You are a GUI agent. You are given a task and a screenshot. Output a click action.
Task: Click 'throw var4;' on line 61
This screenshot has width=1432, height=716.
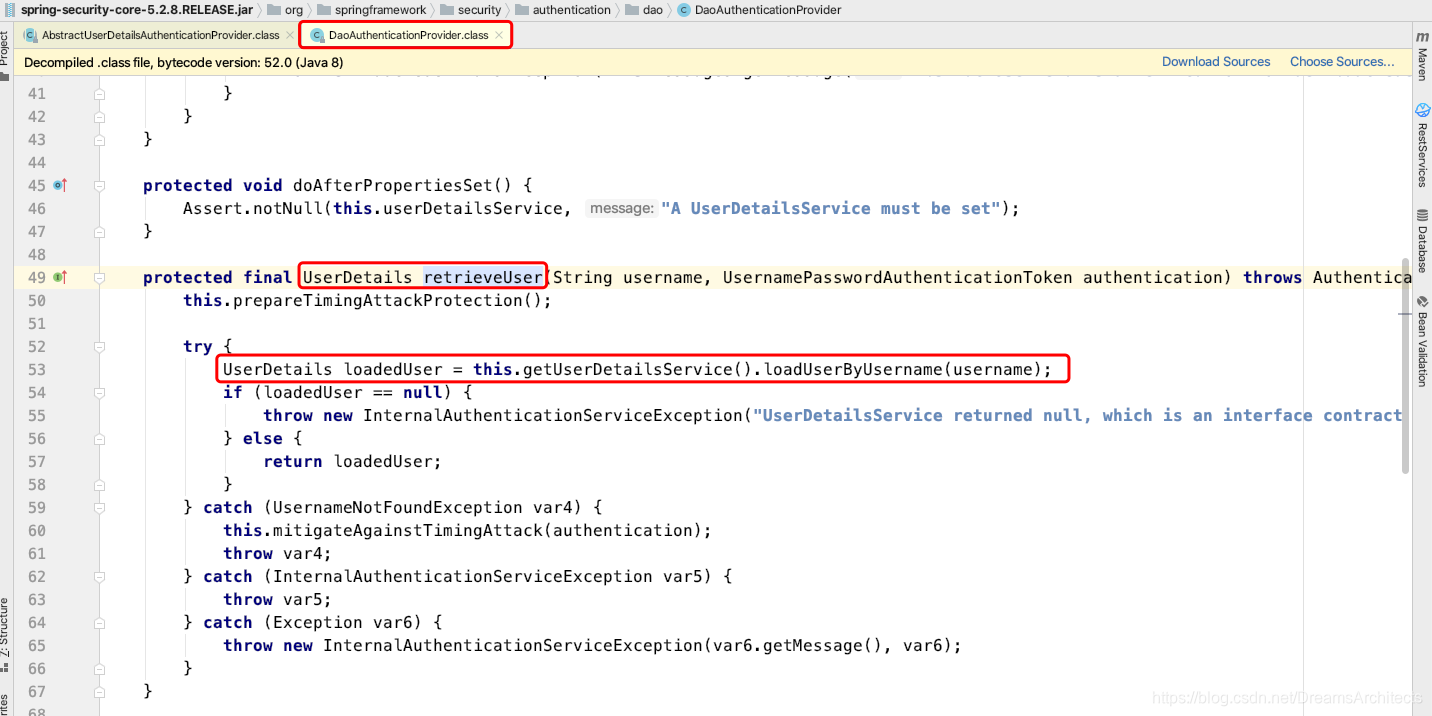point(277,553)
